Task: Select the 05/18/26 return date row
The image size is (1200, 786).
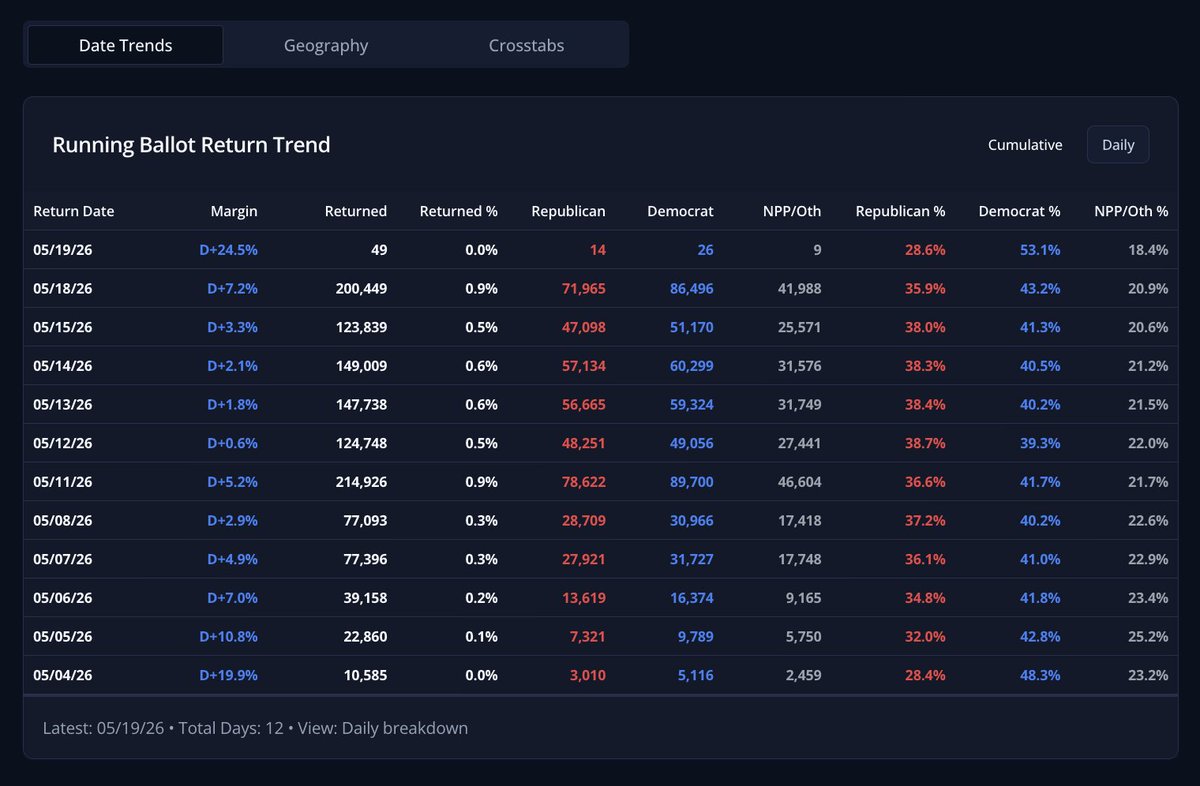Action: (600, 288)
